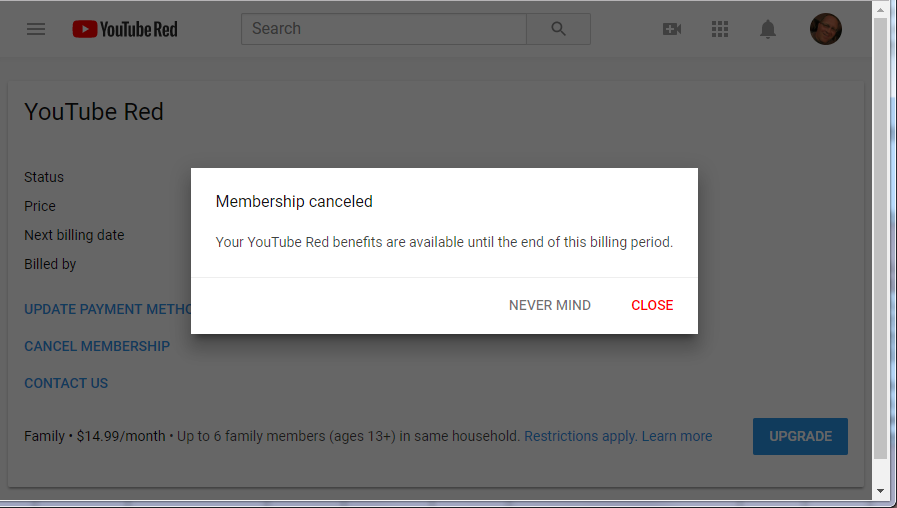The height and width of the screenshot is (508, 897).
Task: Open the account avatar menu
Action: 825,29
